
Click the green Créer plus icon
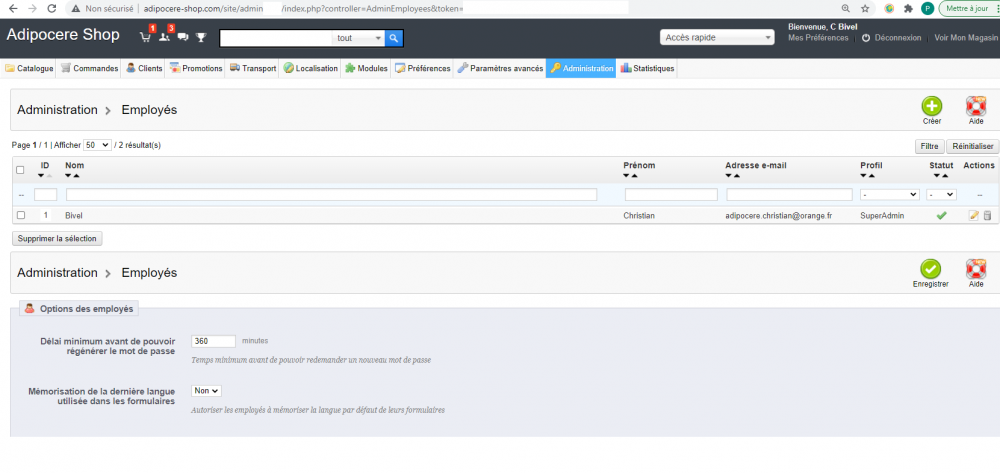coord(932,106)
